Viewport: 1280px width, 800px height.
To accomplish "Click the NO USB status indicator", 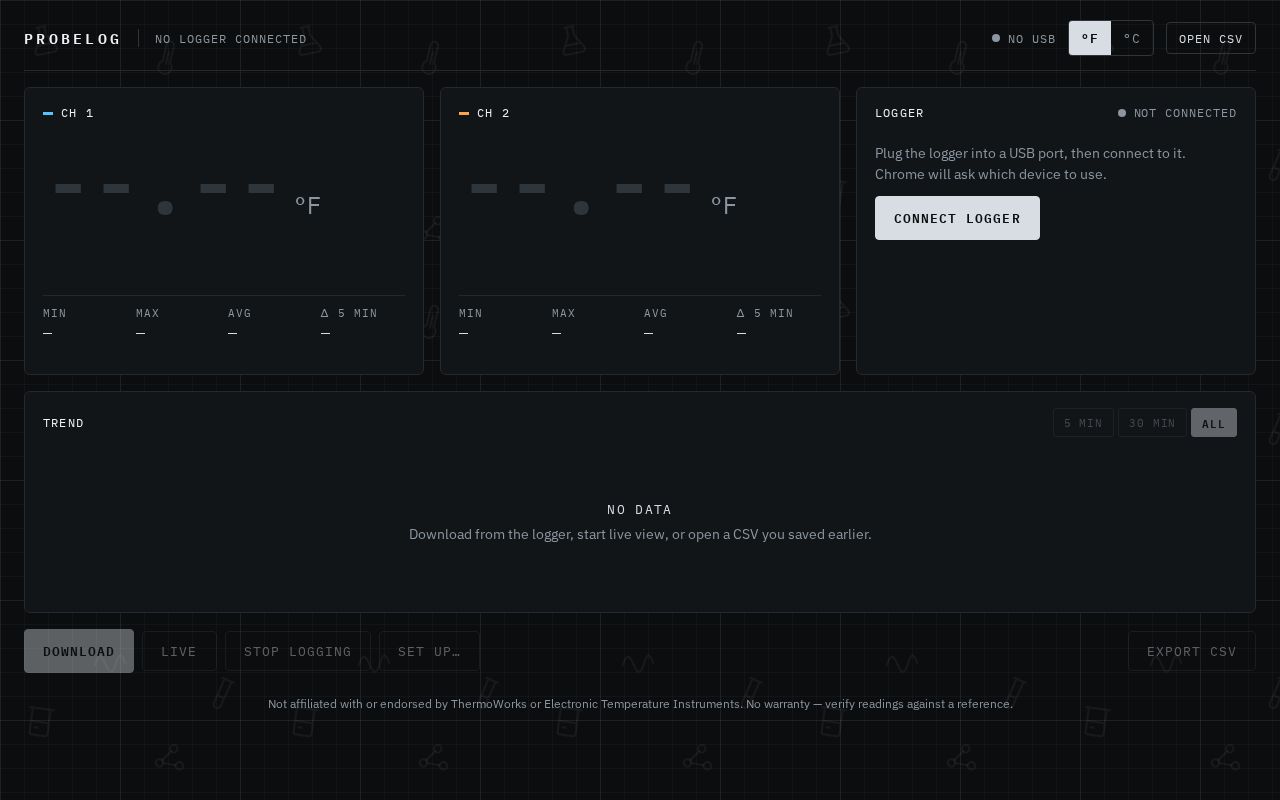I will [1023, 39].
